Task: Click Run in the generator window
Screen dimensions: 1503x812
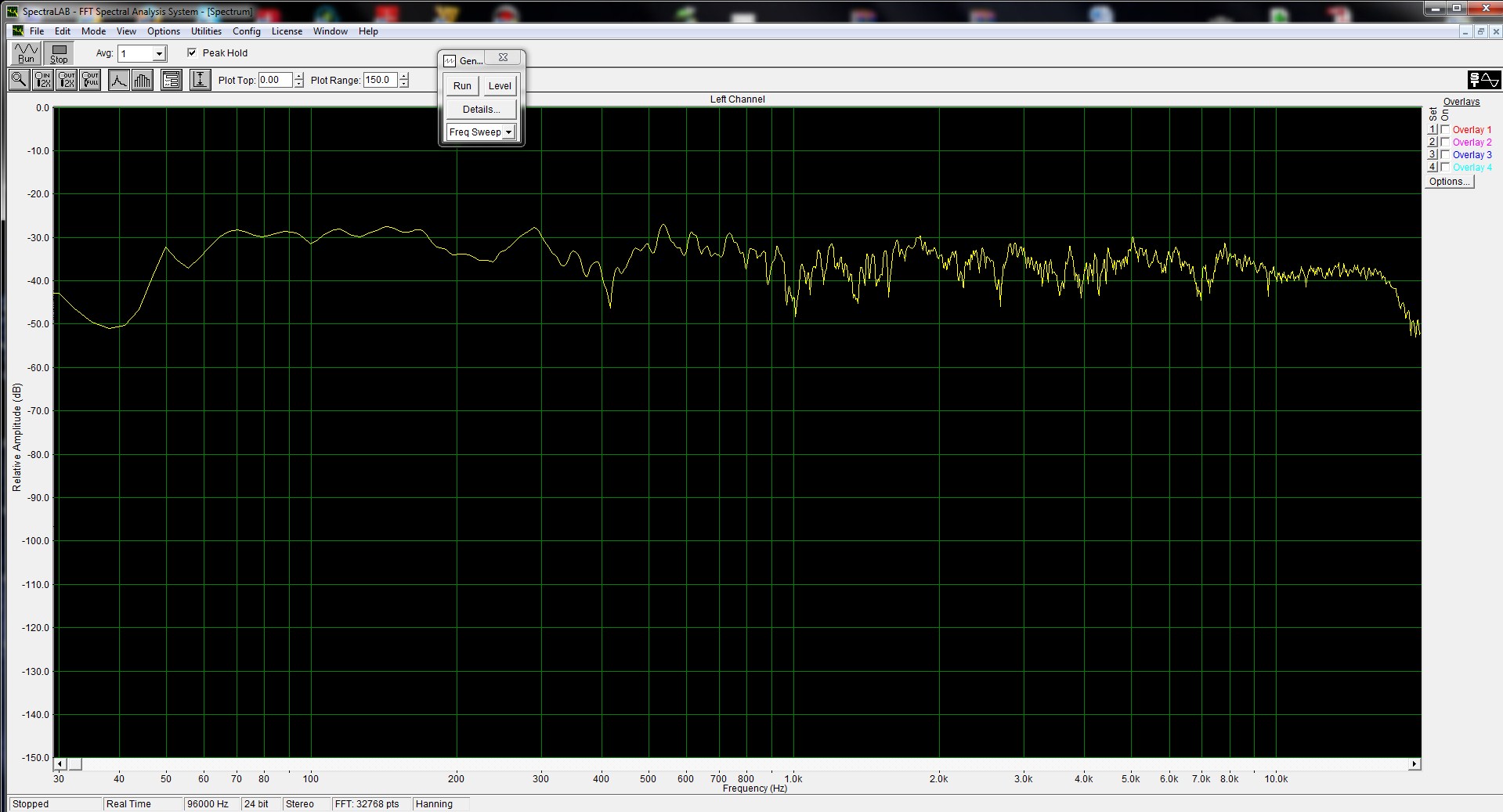Action: (462, 86)
